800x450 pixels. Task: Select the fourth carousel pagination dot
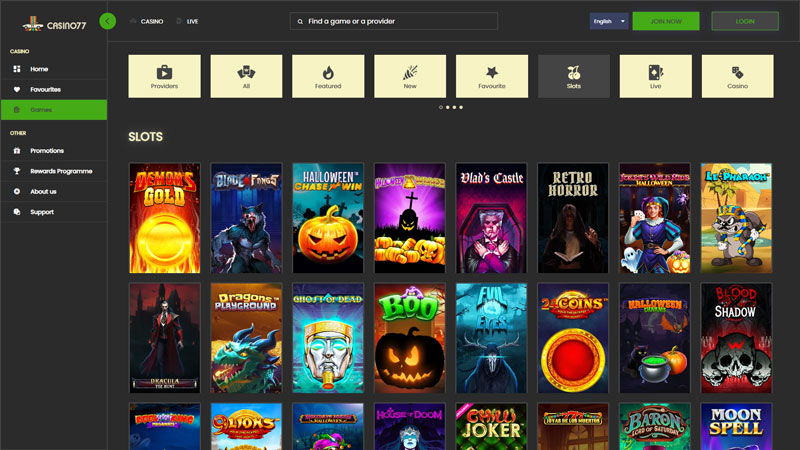click(x=461, y=107)
